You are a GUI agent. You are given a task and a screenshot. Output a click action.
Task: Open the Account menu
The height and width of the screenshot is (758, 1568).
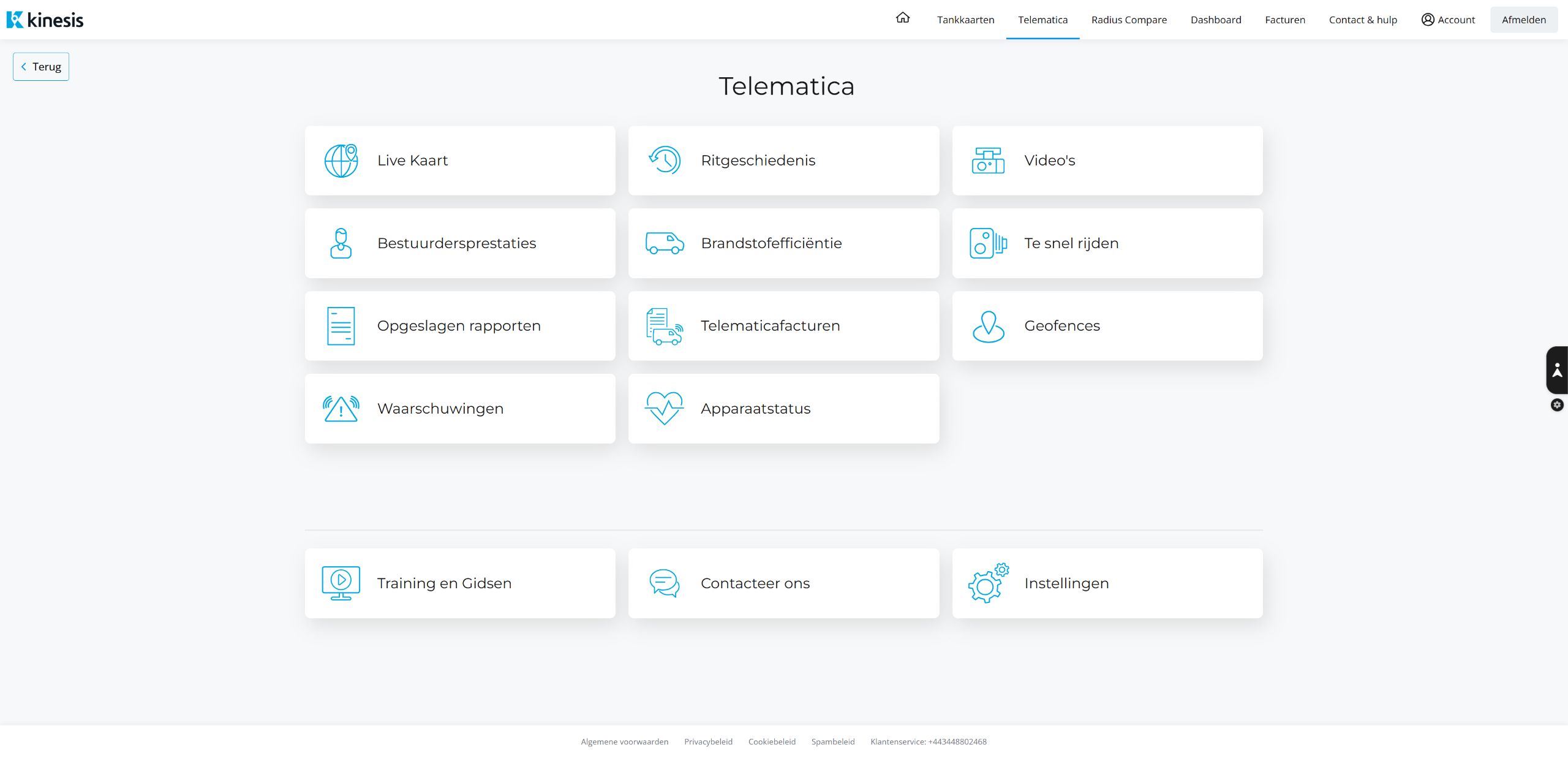1447,20
